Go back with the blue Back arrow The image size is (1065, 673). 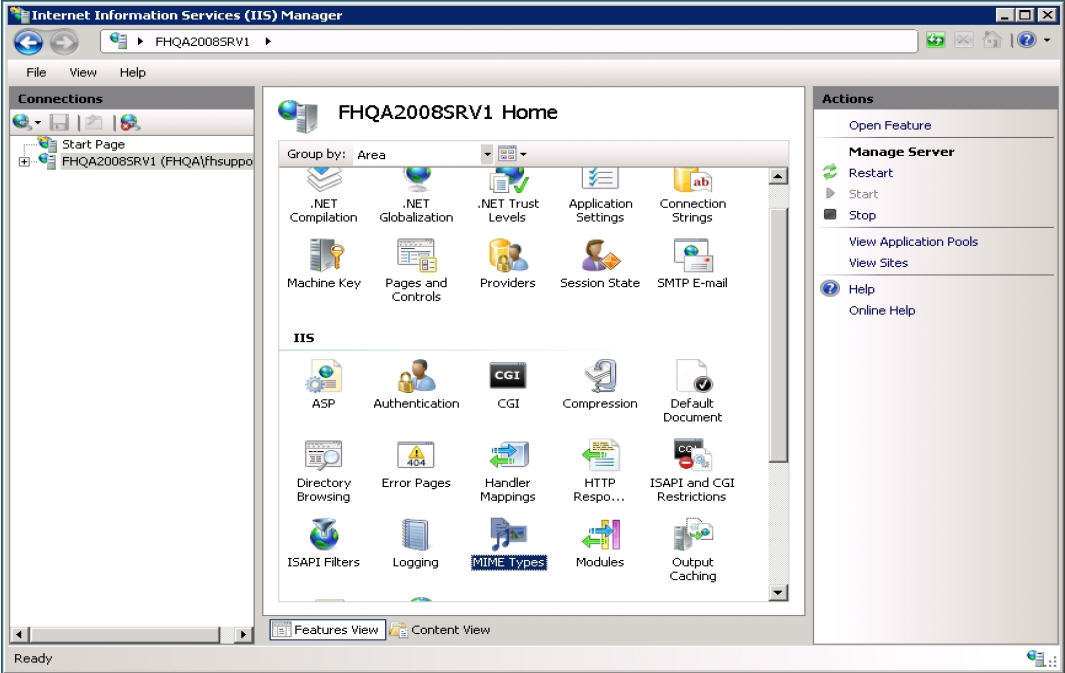click(29, 42)
